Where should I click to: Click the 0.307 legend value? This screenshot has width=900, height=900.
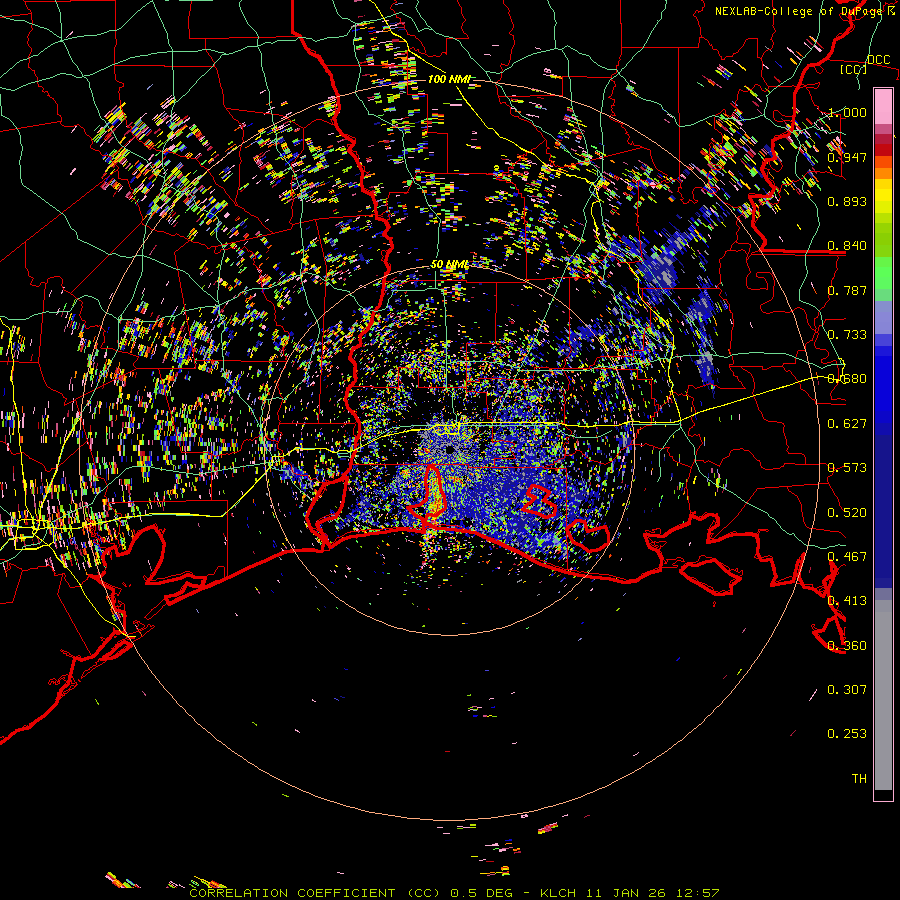pos(847,690)
